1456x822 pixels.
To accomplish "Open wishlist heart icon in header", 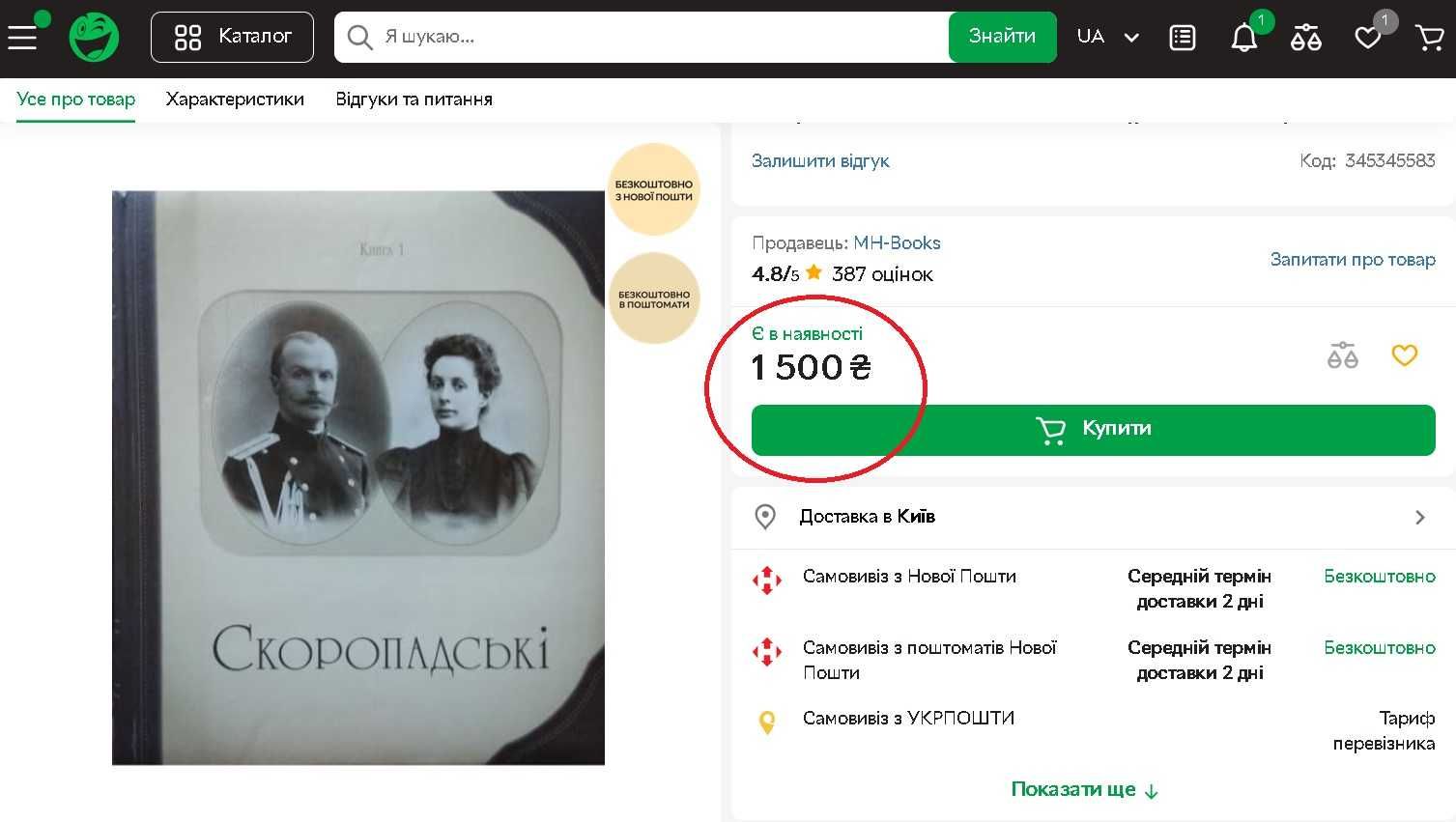I will [x=1367, y=38].
